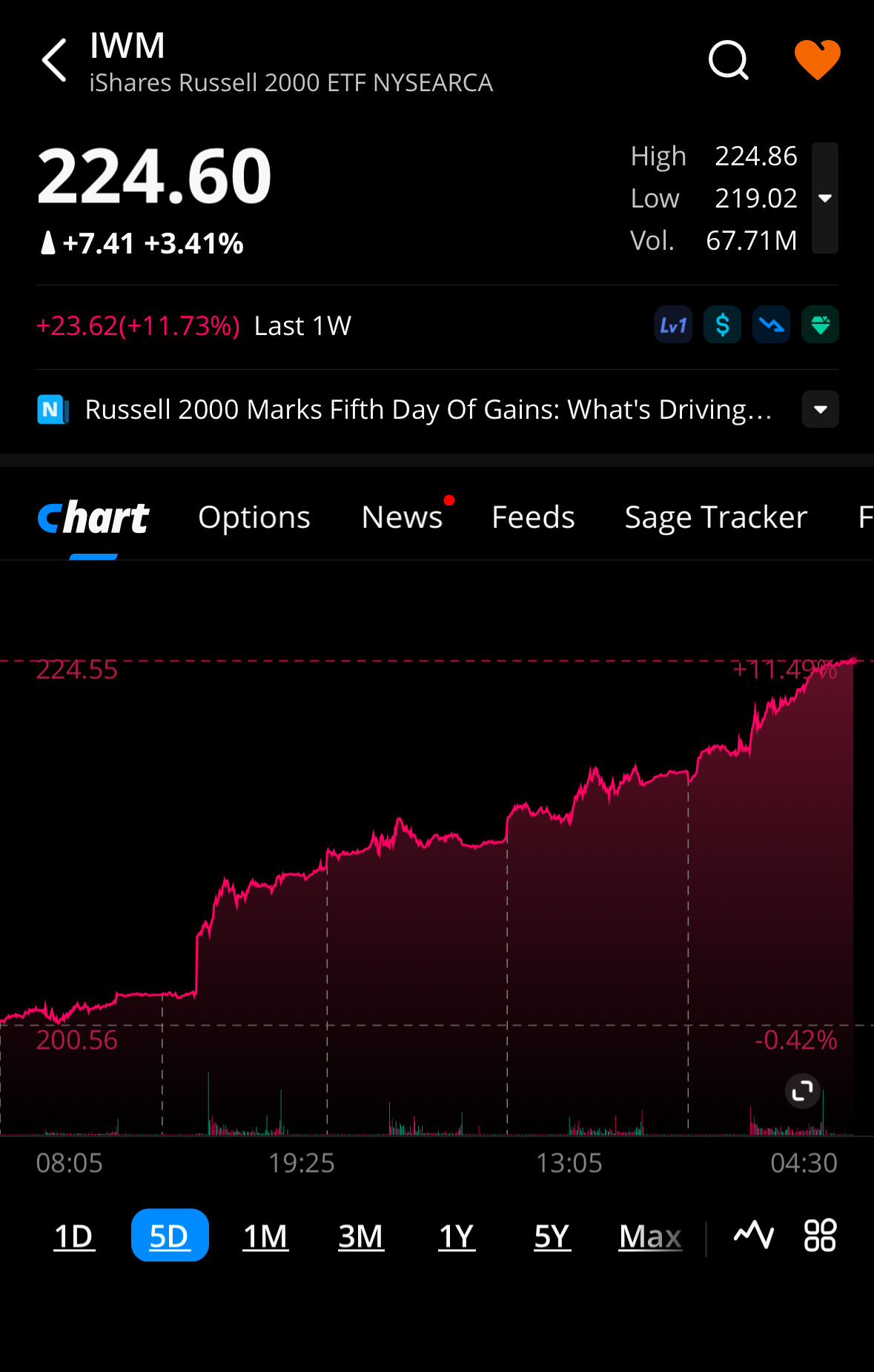The image size is (874, 1372).
Task: Tap the -0.42% chart axis label
Action: pyautogui.click(x=795, y=1040)
